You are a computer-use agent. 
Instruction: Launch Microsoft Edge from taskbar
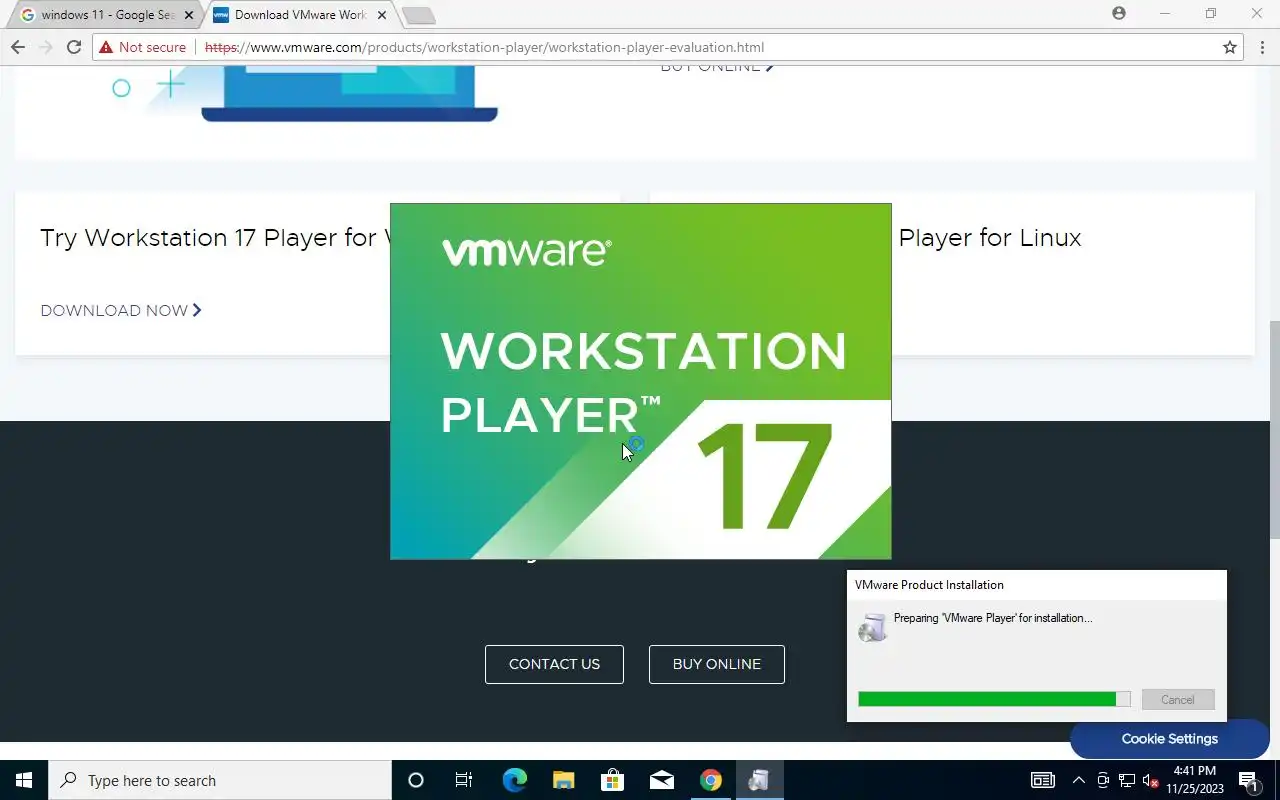coord(514,780)
